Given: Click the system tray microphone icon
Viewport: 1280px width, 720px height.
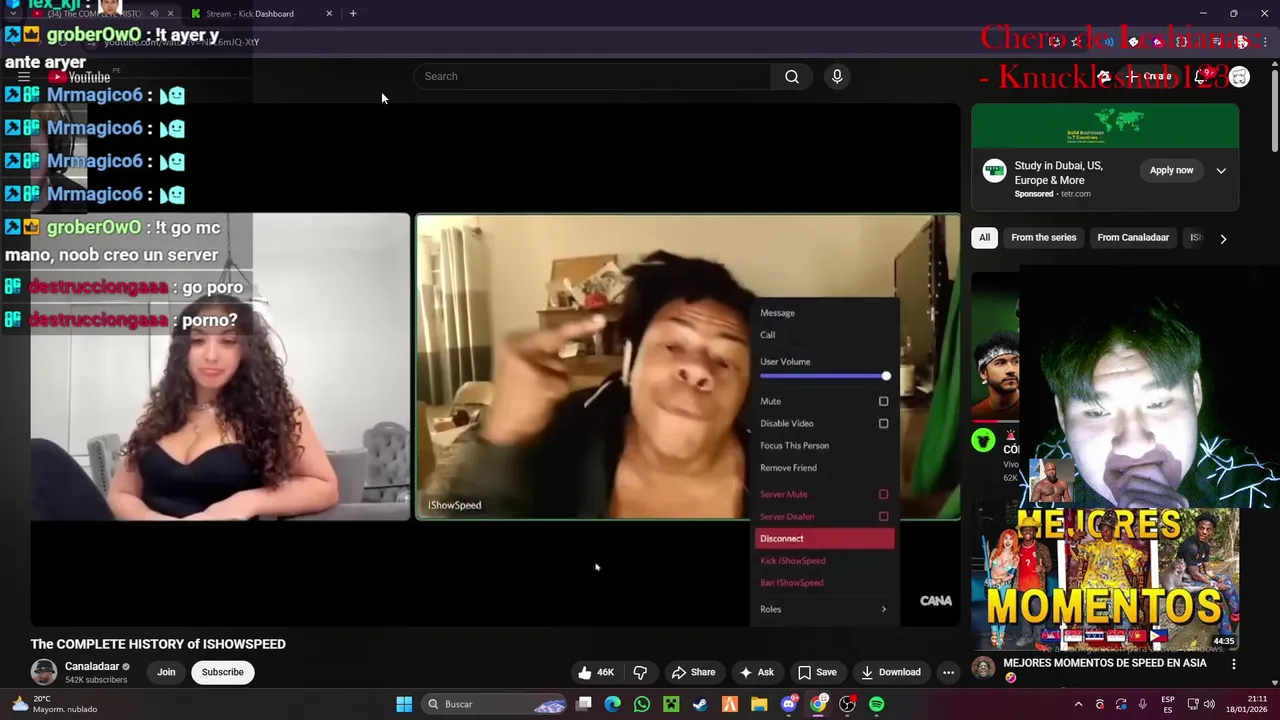Looking at the screenshot, I should pos(1142,704).
